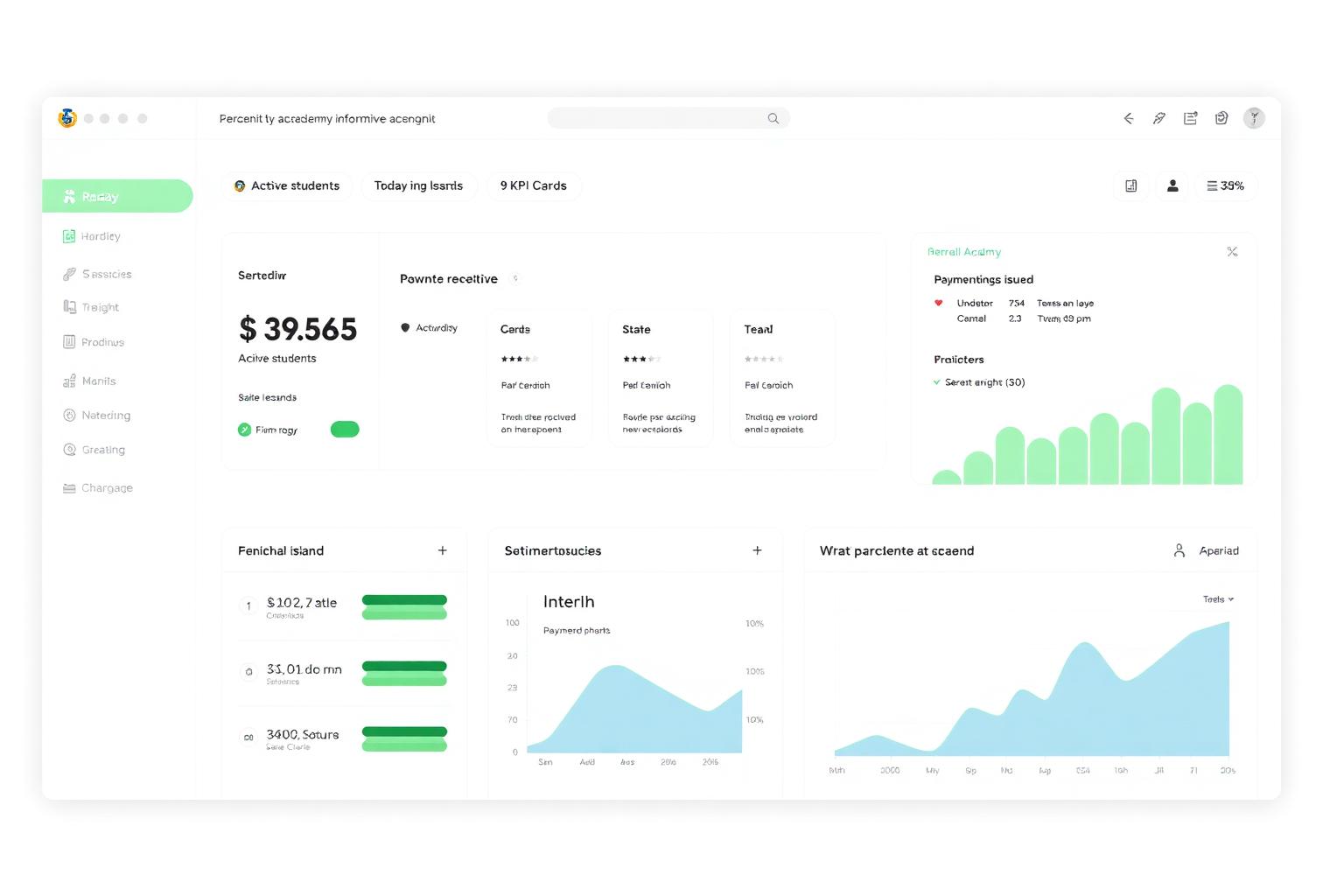Click the 33,01 do mn row text
This screenshot has height=896, width=1344.
click(x=304, y=668)
